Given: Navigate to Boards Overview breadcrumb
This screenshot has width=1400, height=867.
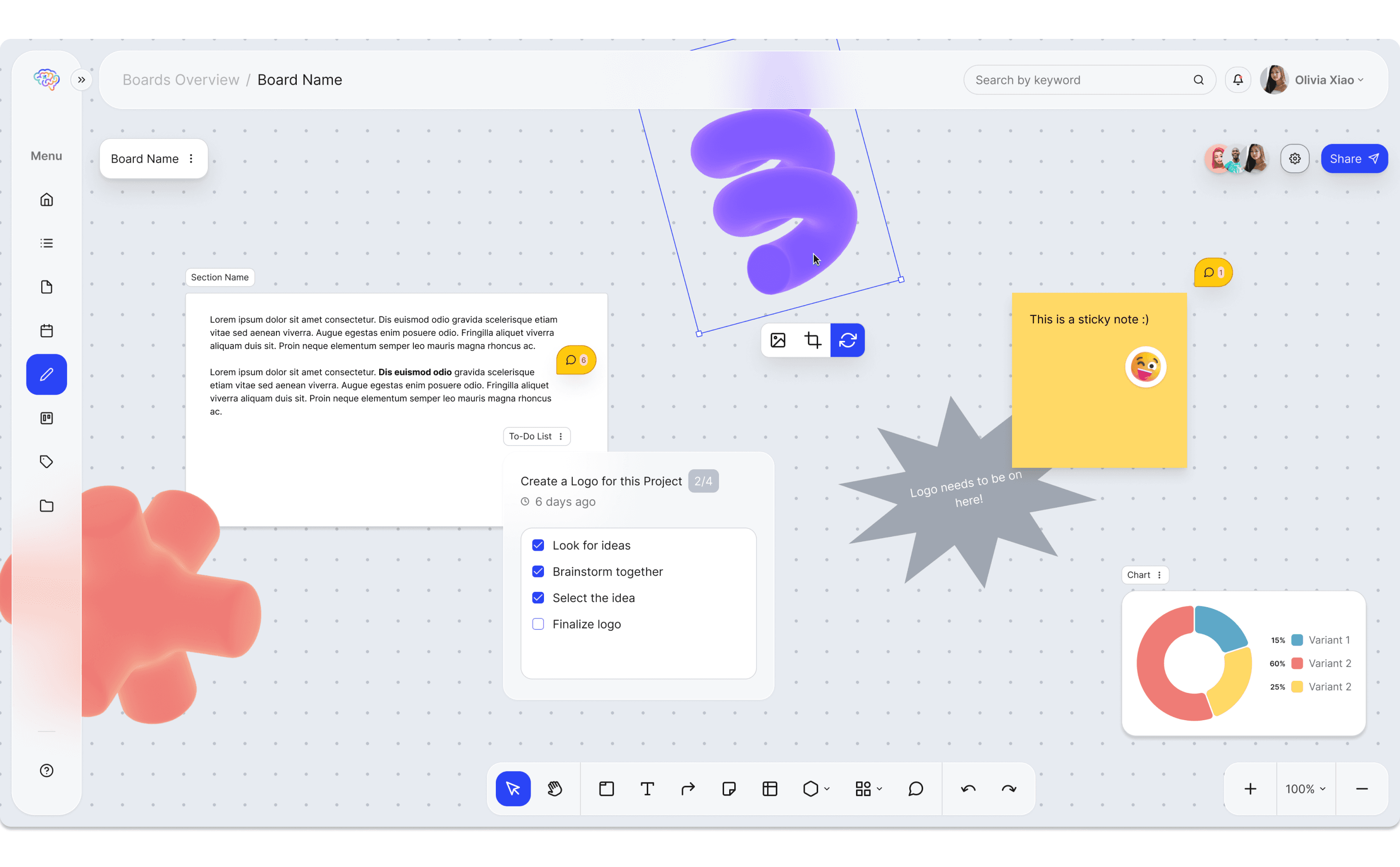Looking at the screenshot, I should [x=181, y=80].
